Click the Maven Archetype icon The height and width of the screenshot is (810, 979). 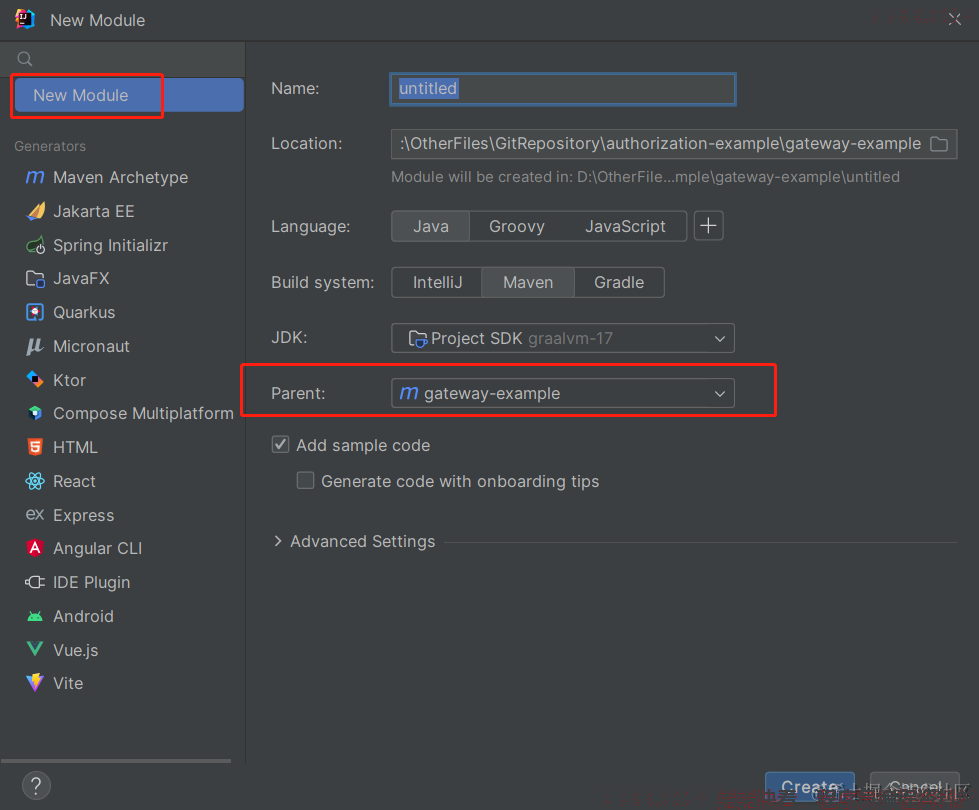pos(35,177)
